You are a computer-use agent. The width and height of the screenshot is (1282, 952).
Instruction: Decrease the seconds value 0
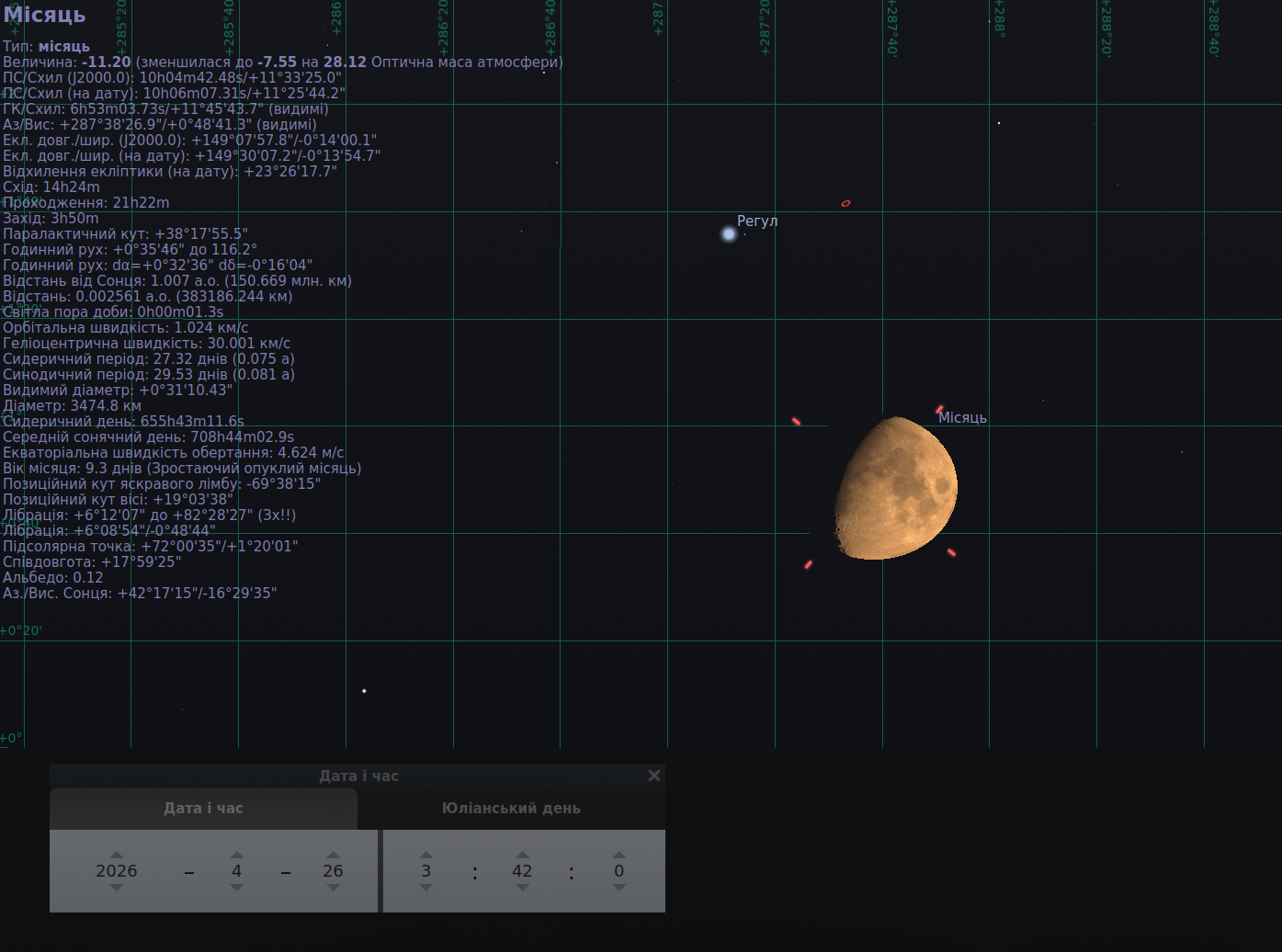(619, 888)
